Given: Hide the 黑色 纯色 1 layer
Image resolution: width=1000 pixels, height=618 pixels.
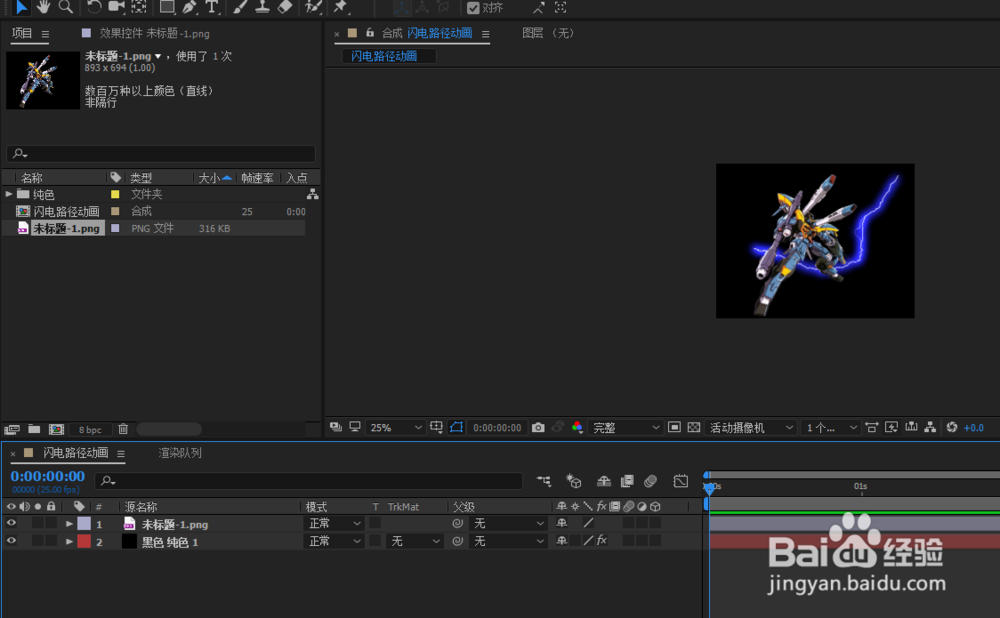Looking at the screenshot, I should click(x=11, y=541).
